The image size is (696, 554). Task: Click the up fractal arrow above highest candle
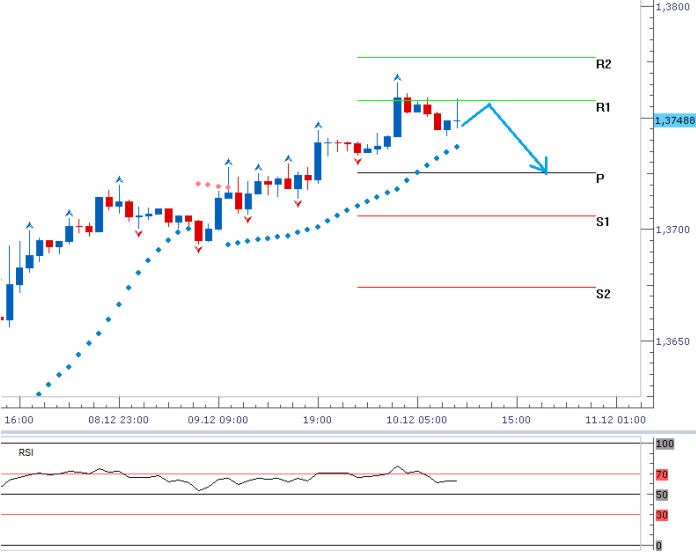(397, 78)
